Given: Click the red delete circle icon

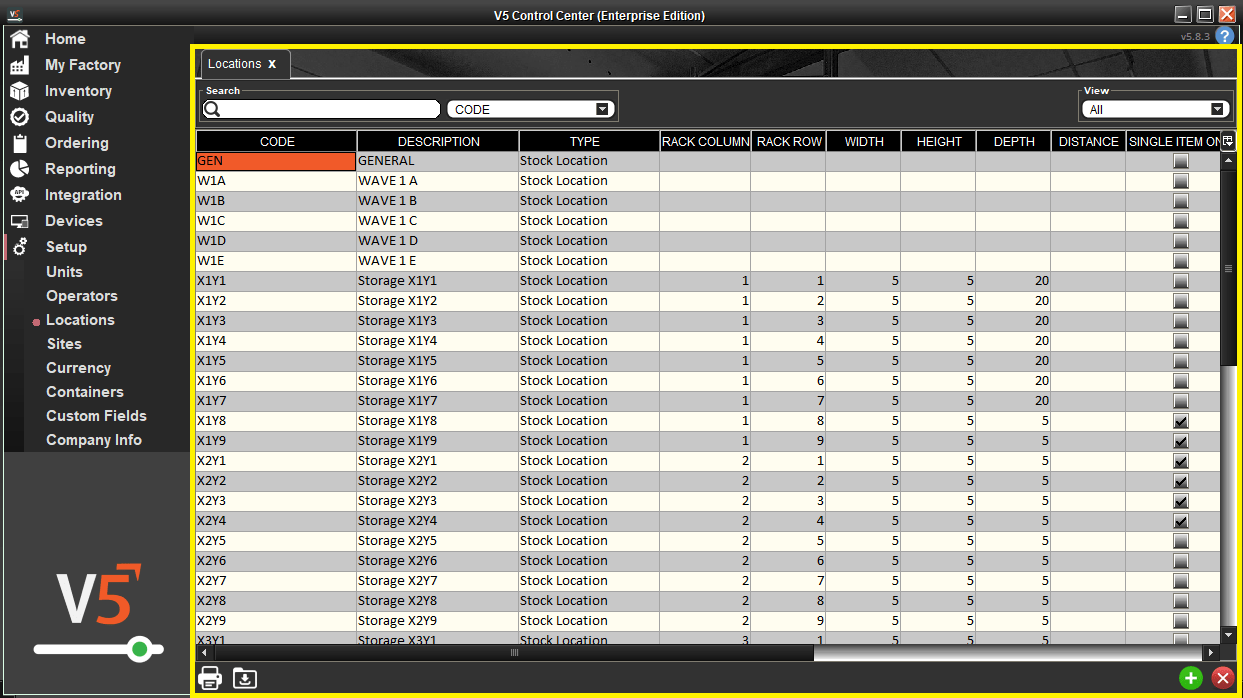Looking at the screenshot, I should coord(1222,678).
